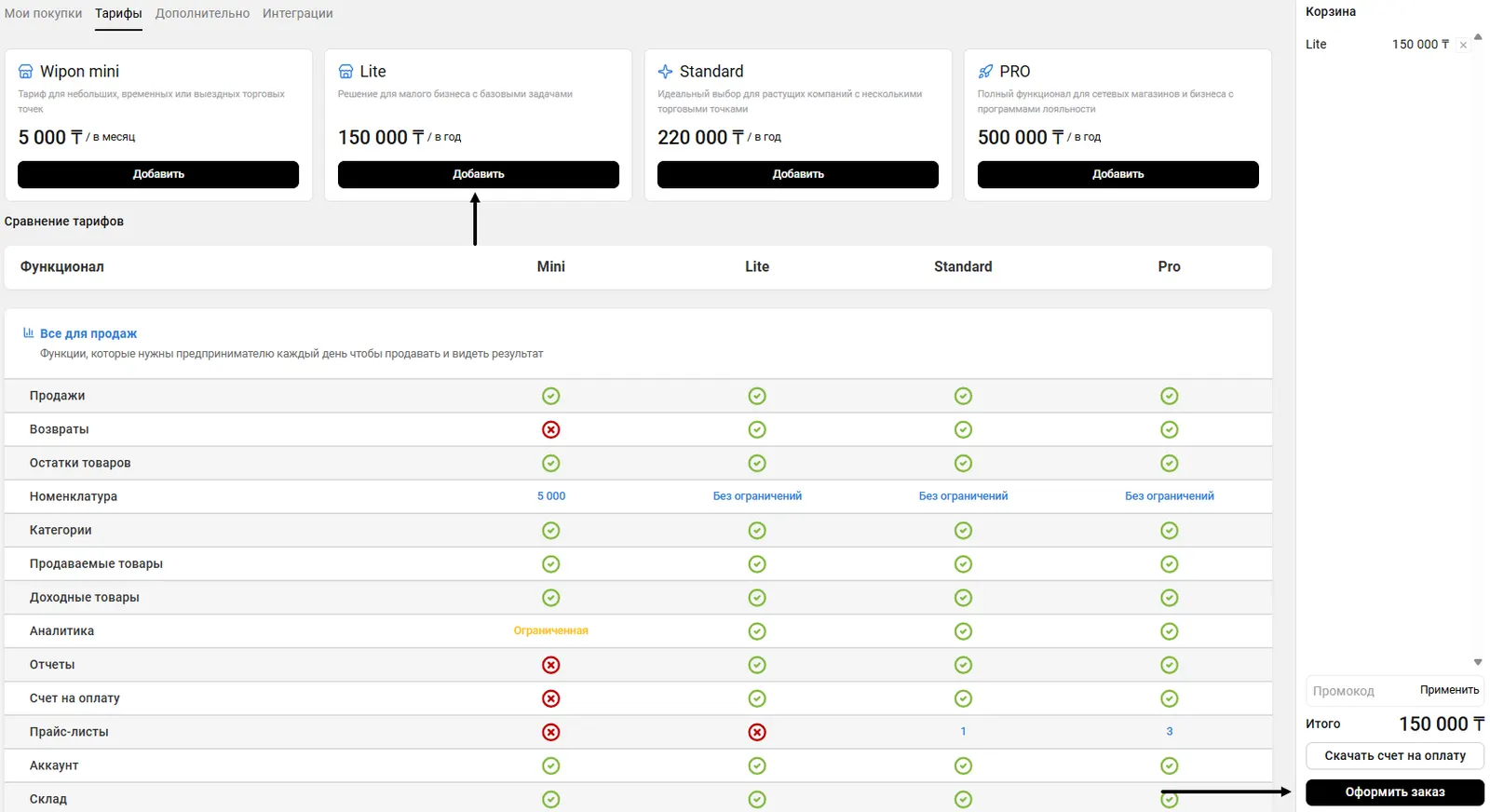Viewport: 1490px width, 812px height.
Task: Go to the Интеграции tab
Action: coord(297,13)
